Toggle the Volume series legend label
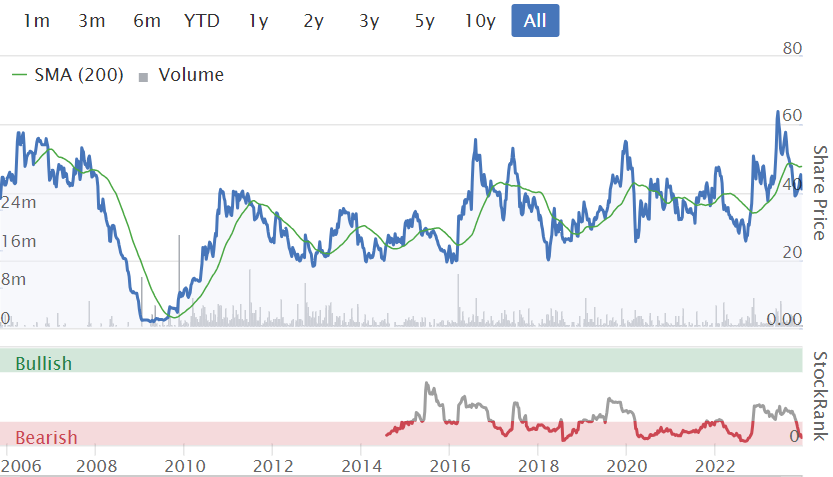 [x=191, y=75]
